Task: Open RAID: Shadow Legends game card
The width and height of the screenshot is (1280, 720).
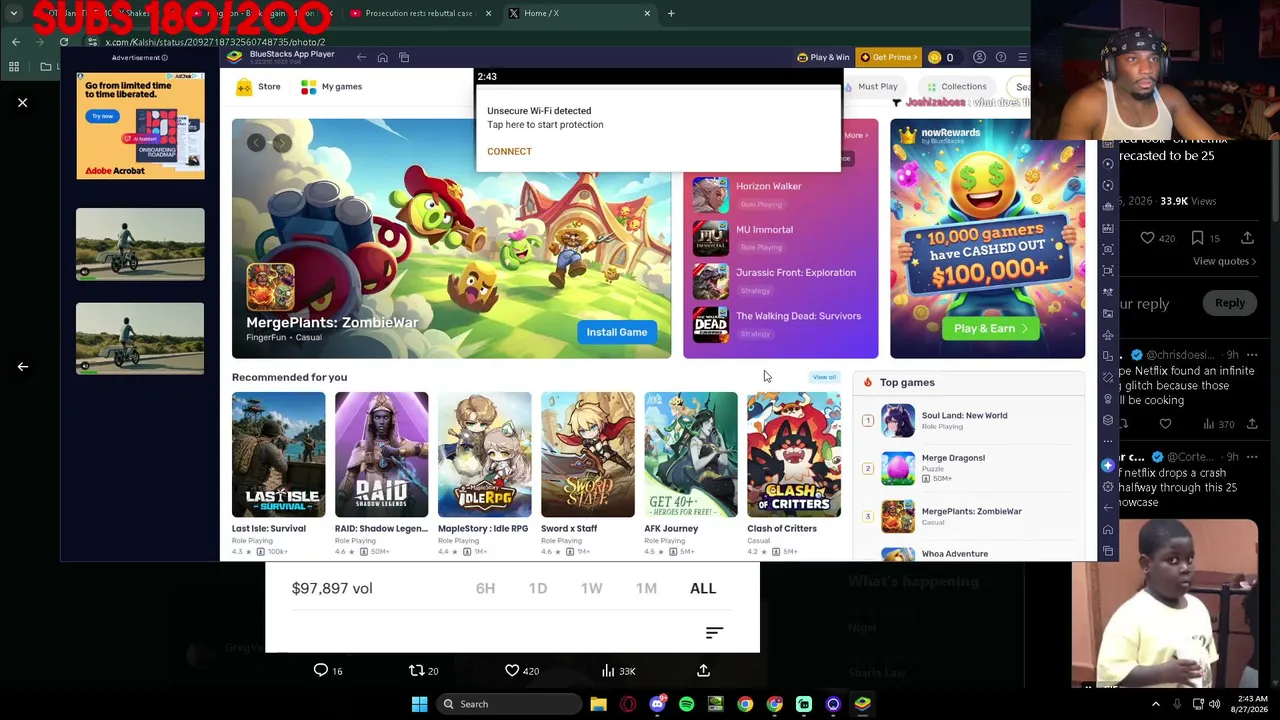Action: [381, 474]
